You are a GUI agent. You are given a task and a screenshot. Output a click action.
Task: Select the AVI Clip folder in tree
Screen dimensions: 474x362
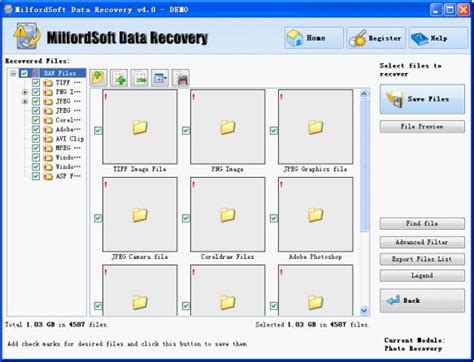64,139
